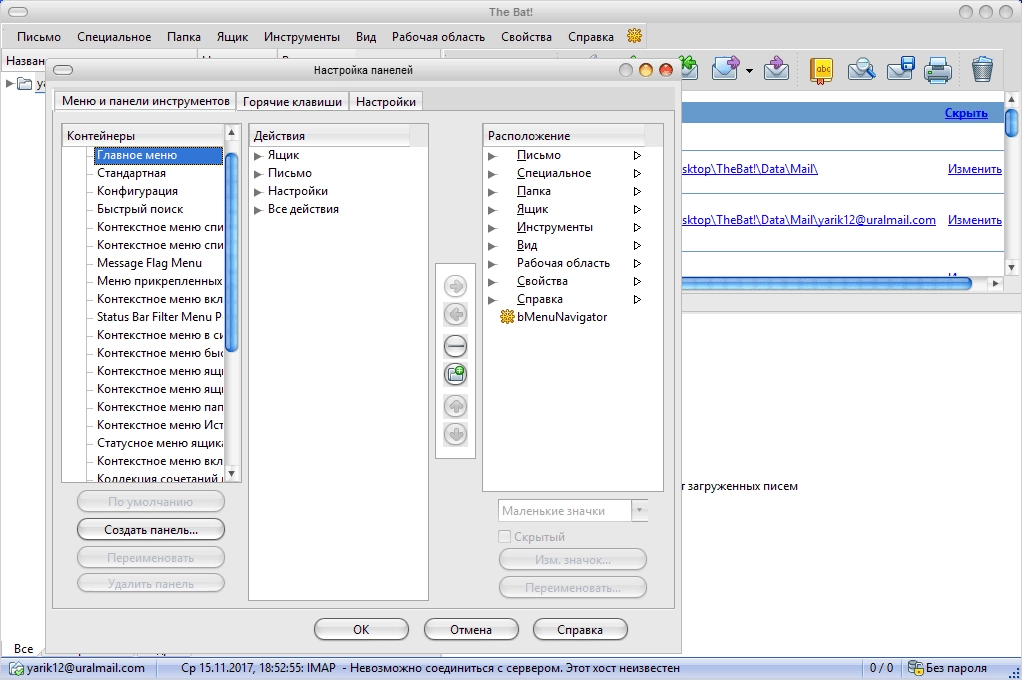This screenshot has height=680, width=1022.
Task: Toggle the 'Скрытый' checkbox
Action: coord(504,537)
